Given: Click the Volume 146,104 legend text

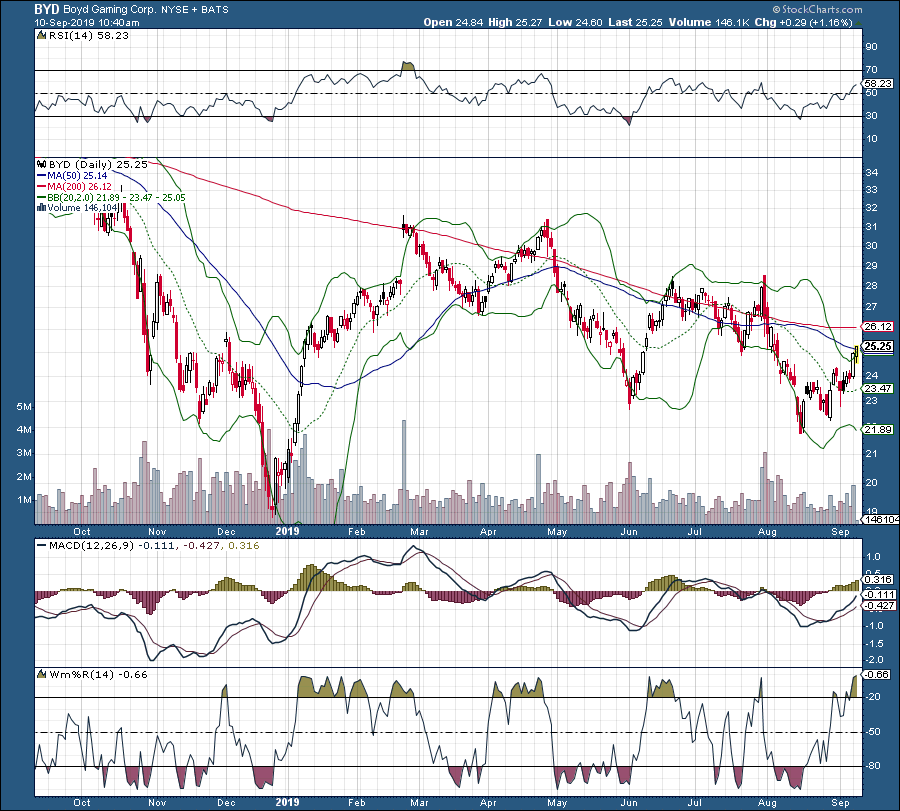Looking at the screenshot, I should 83,208.
